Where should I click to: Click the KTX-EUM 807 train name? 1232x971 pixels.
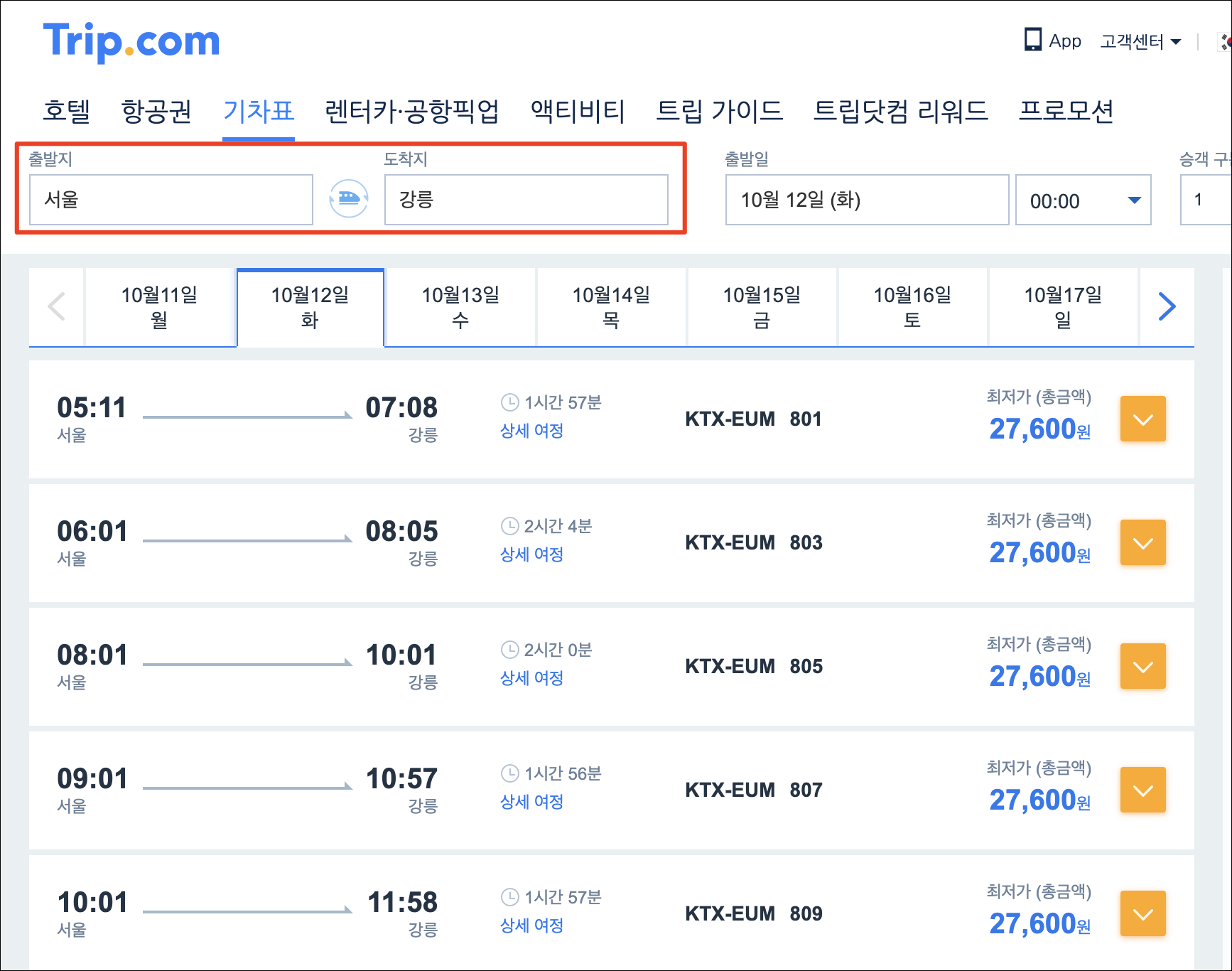[754, 790]
